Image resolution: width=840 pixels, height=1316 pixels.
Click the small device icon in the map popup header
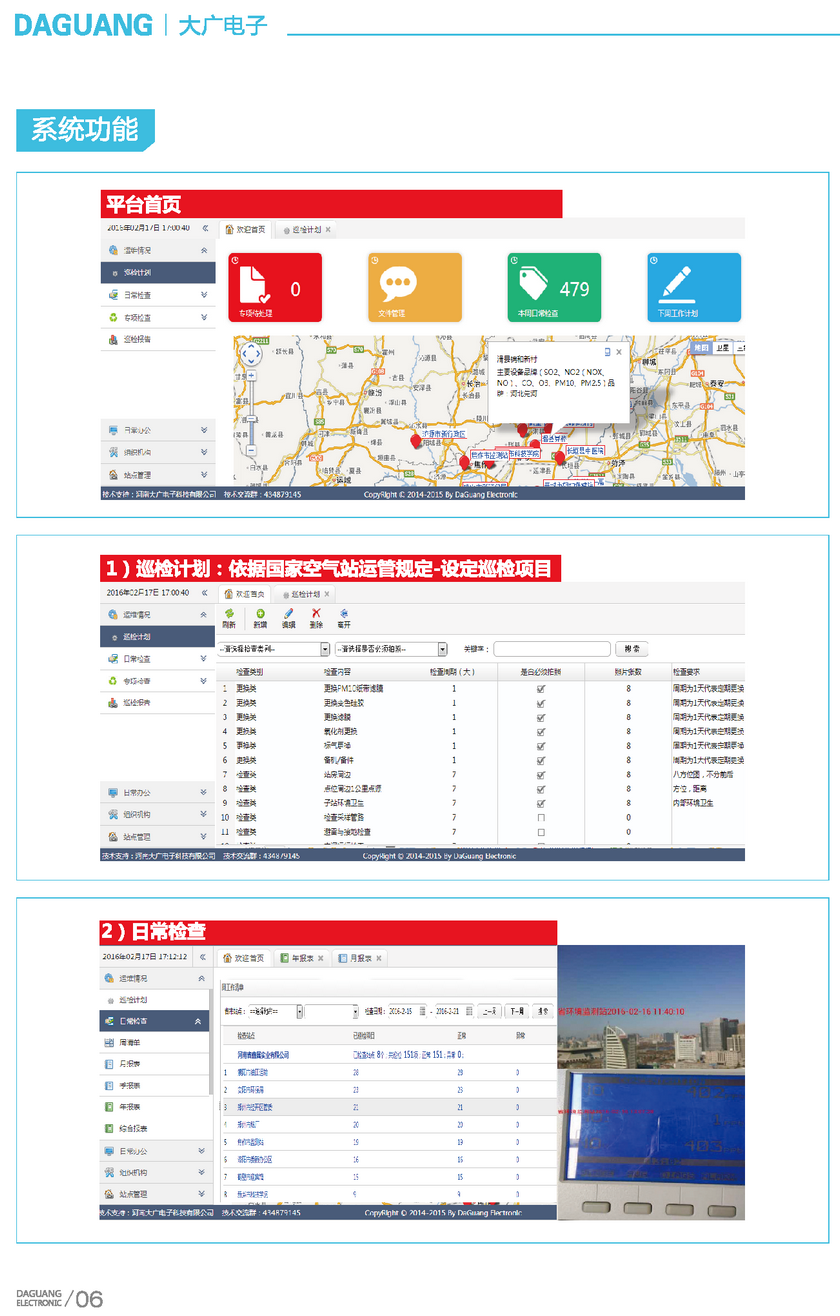tap(606, 352)
